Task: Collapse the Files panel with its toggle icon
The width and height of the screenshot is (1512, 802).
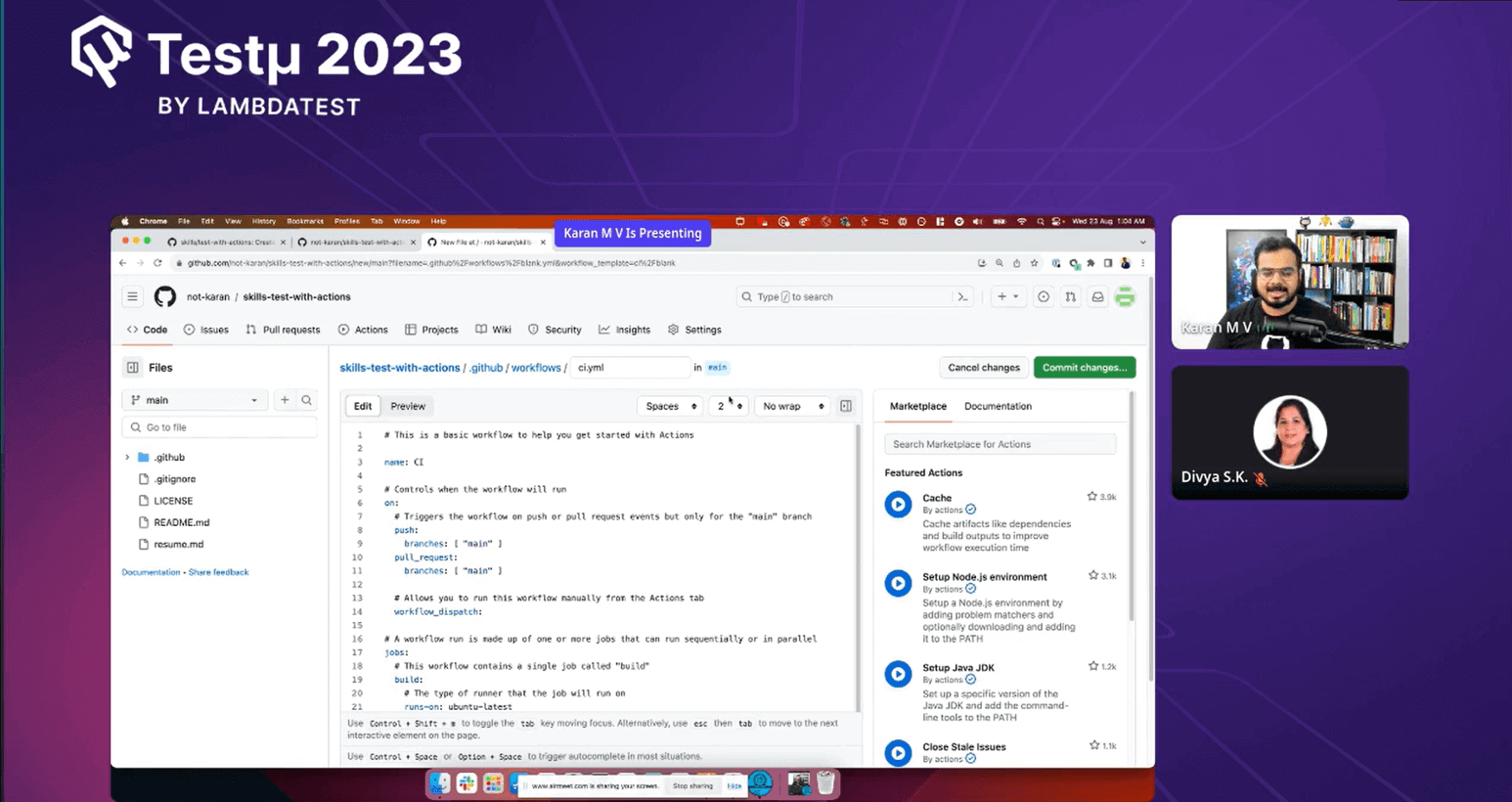Action: [134, 367]
